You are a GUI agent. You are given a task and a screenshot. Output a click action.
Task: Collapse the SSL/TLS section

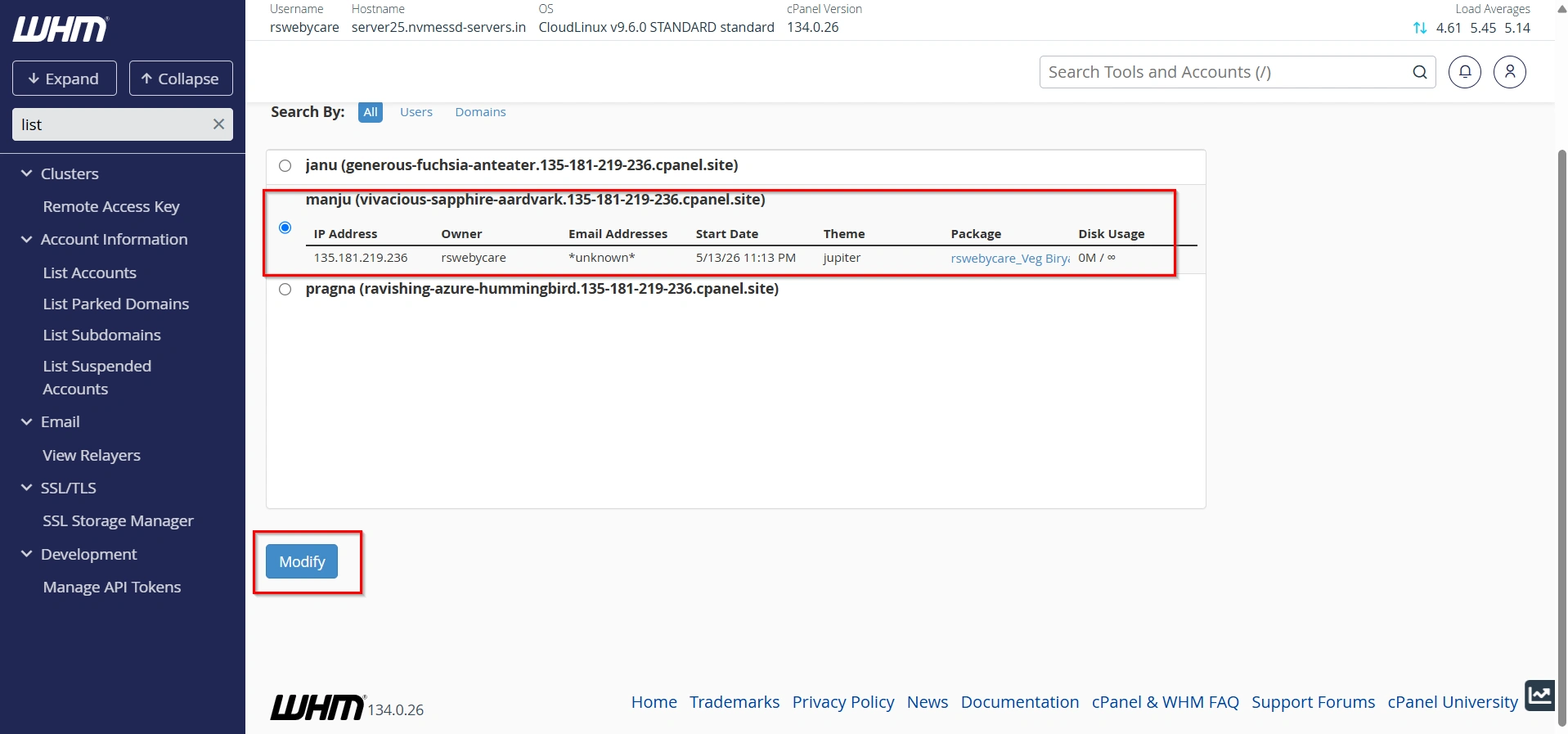26,488
